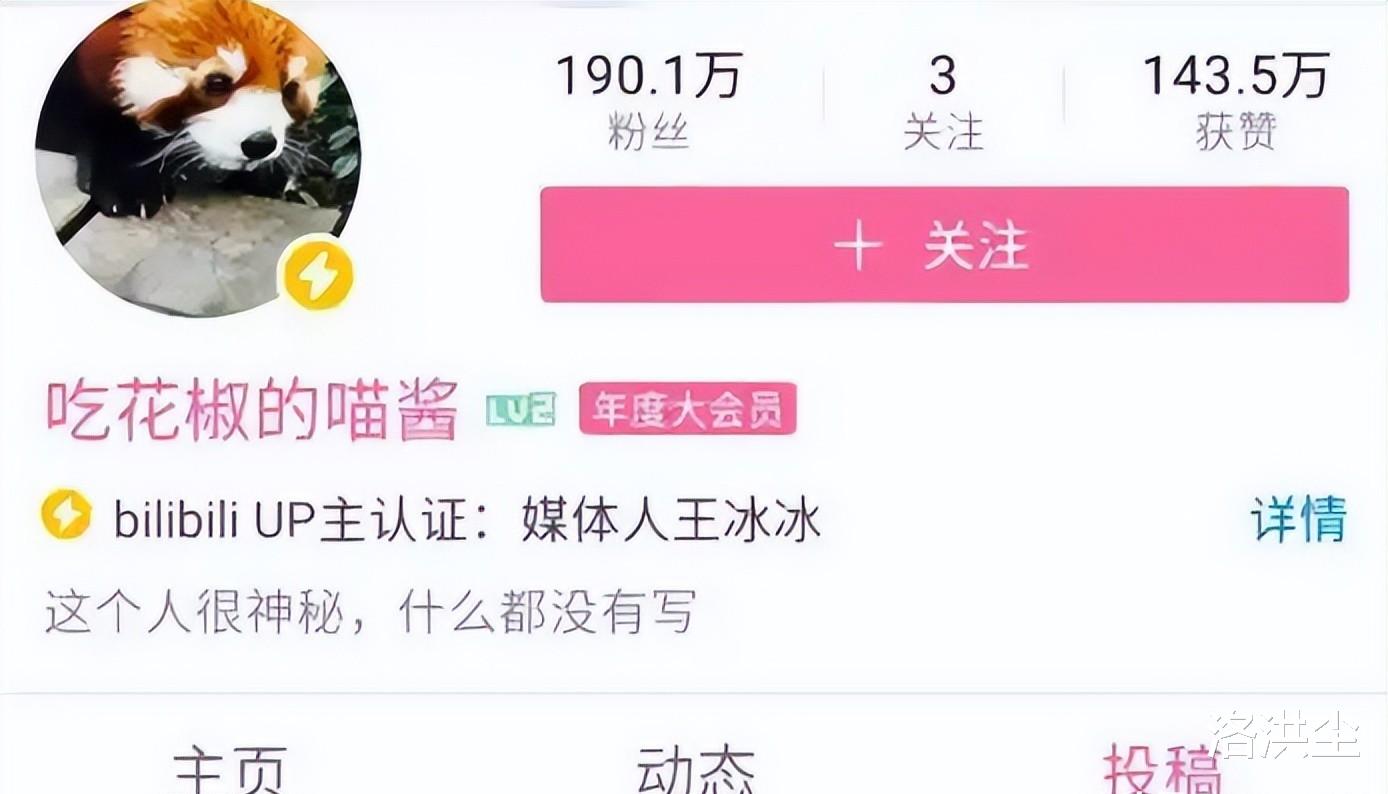View the 190.1万 粉丝 followers list
The image size is (1388, 794).
pyautogui.click(x=649, y=102)
